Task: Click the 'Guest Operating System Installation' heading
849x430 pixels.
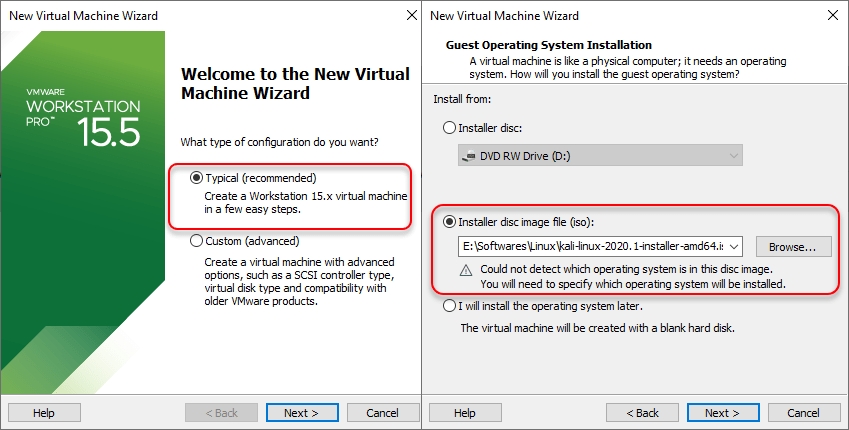Action: [x=548, y=45]
